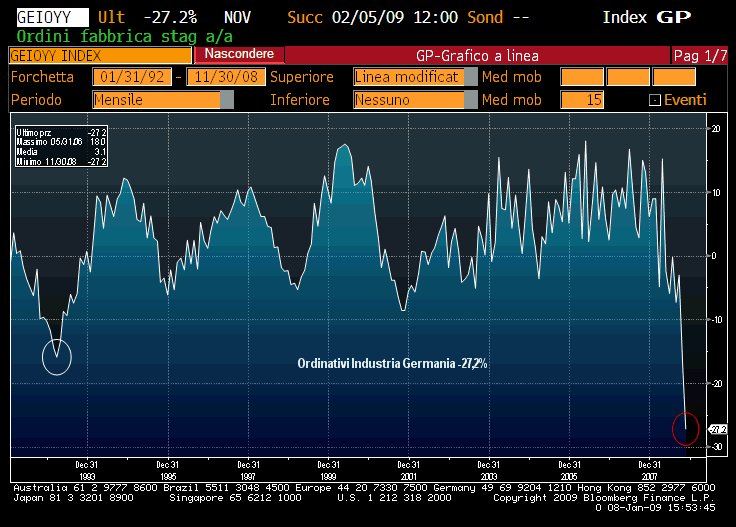Screen dimensions: 736x527
Task: Click the -10 value on y-axis
Action: tap(716, 320)
